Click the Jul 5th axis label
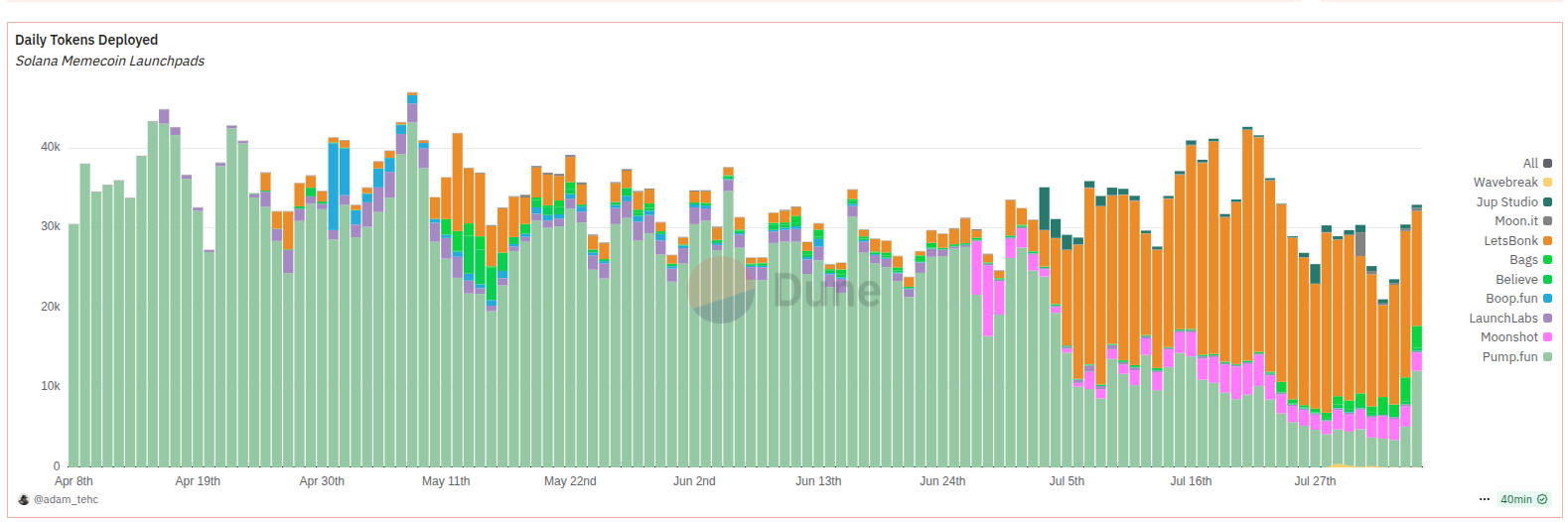1568x522 pixels. point(1067,480)
